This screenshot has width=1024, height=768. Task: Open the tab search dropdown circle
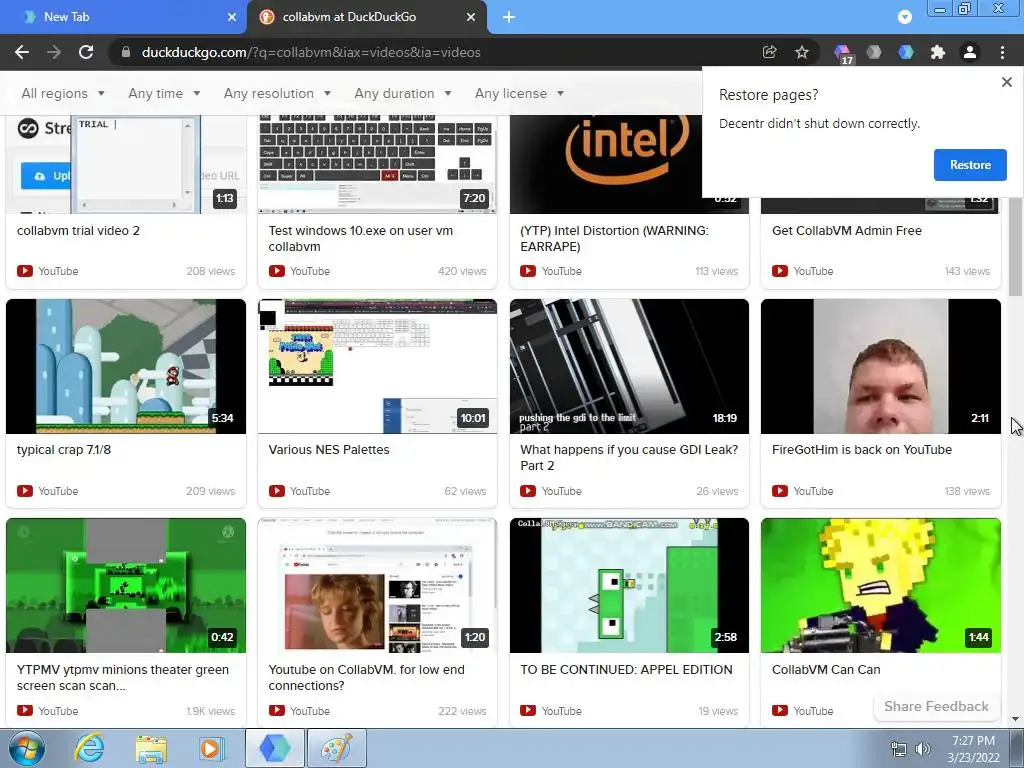(x=904, y=17)
